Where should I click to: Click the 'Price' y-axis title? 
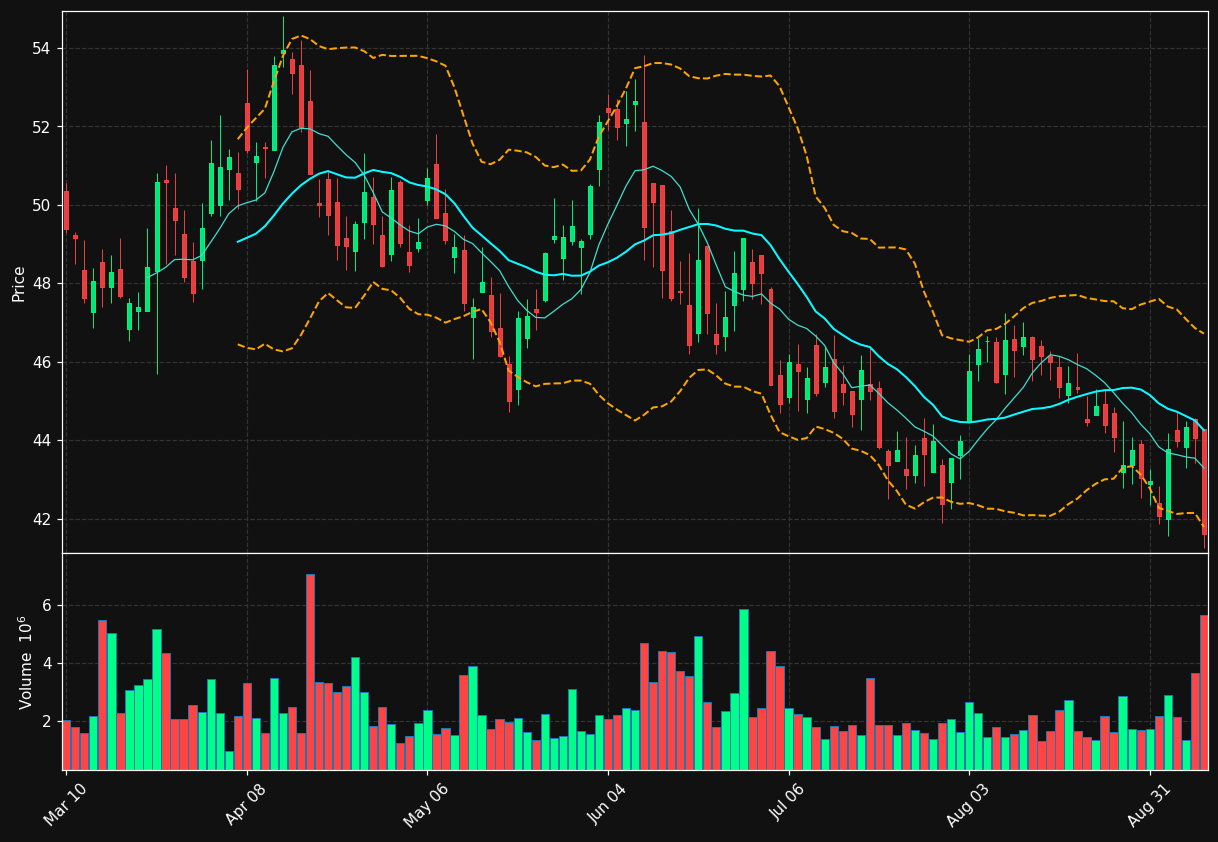[19, 283]
